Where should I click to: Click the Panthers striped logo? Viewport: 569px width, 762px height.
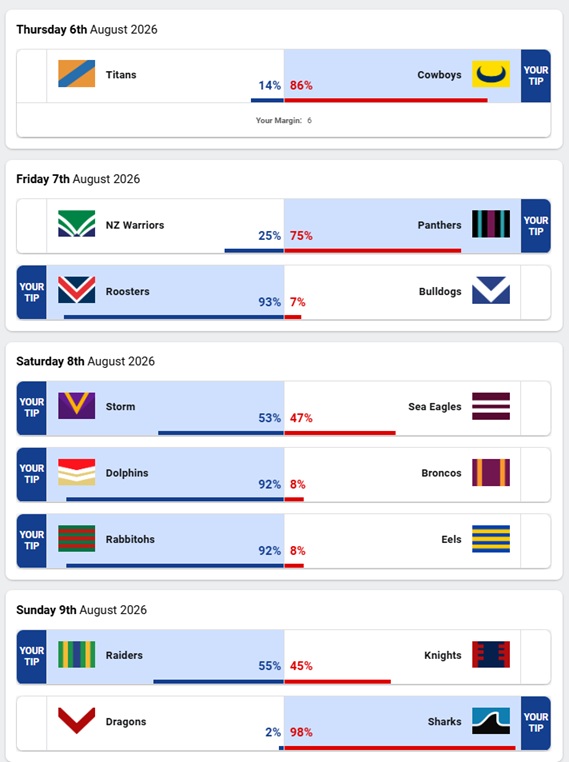tap(491, 224)
